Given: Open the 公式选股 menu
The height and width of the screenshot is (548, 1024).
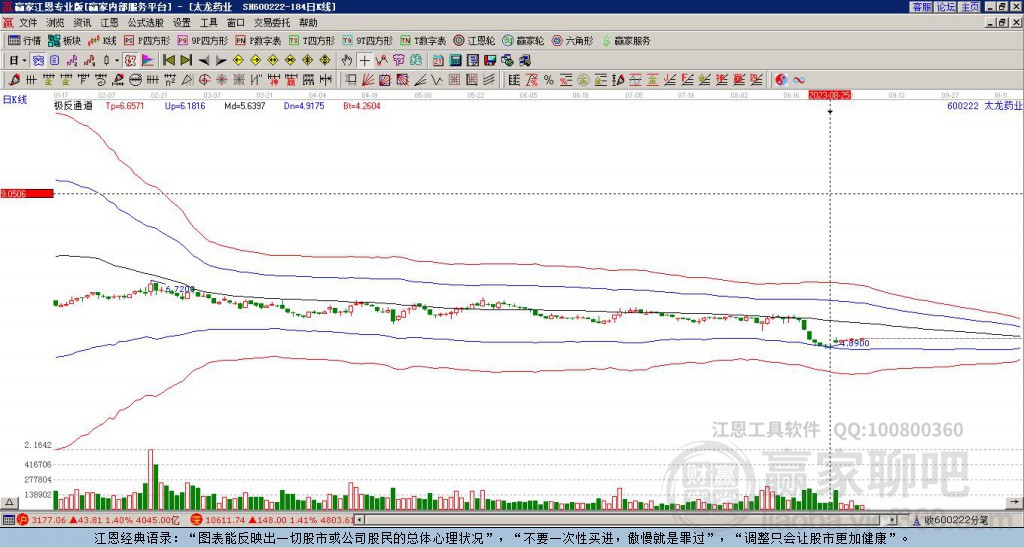Looking at the screenshot, I should (145, 22).
